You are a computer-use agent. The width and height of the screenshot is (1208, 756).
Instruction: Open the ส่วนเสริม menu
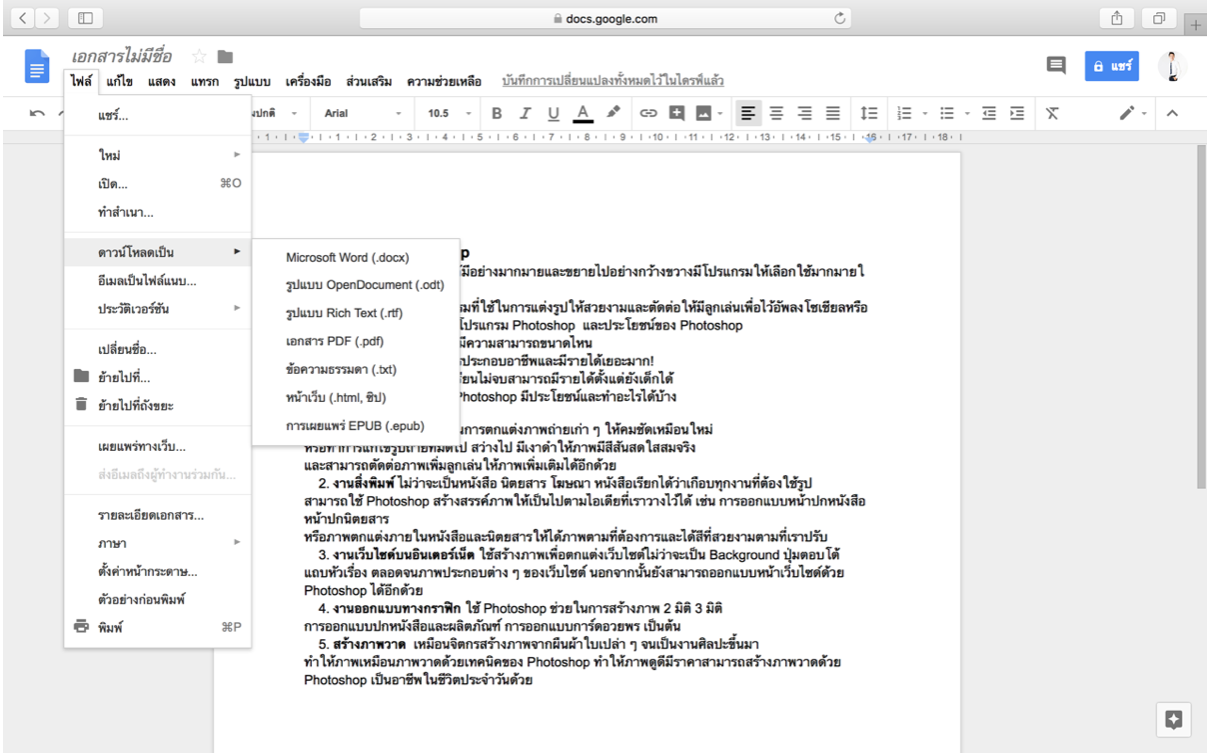coord(369,81)
